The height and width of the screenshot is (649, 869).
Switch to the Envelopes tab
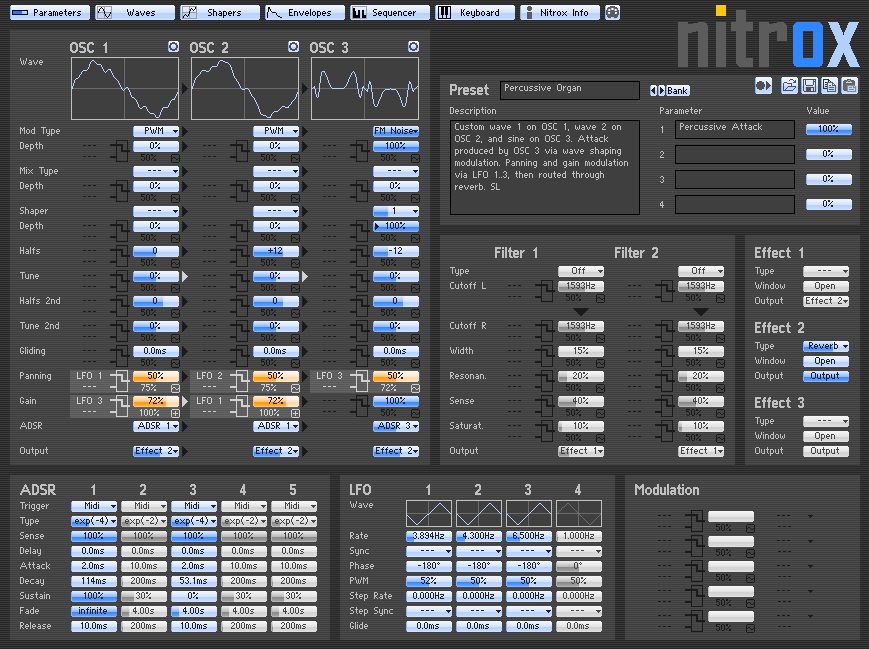(305, 12)
